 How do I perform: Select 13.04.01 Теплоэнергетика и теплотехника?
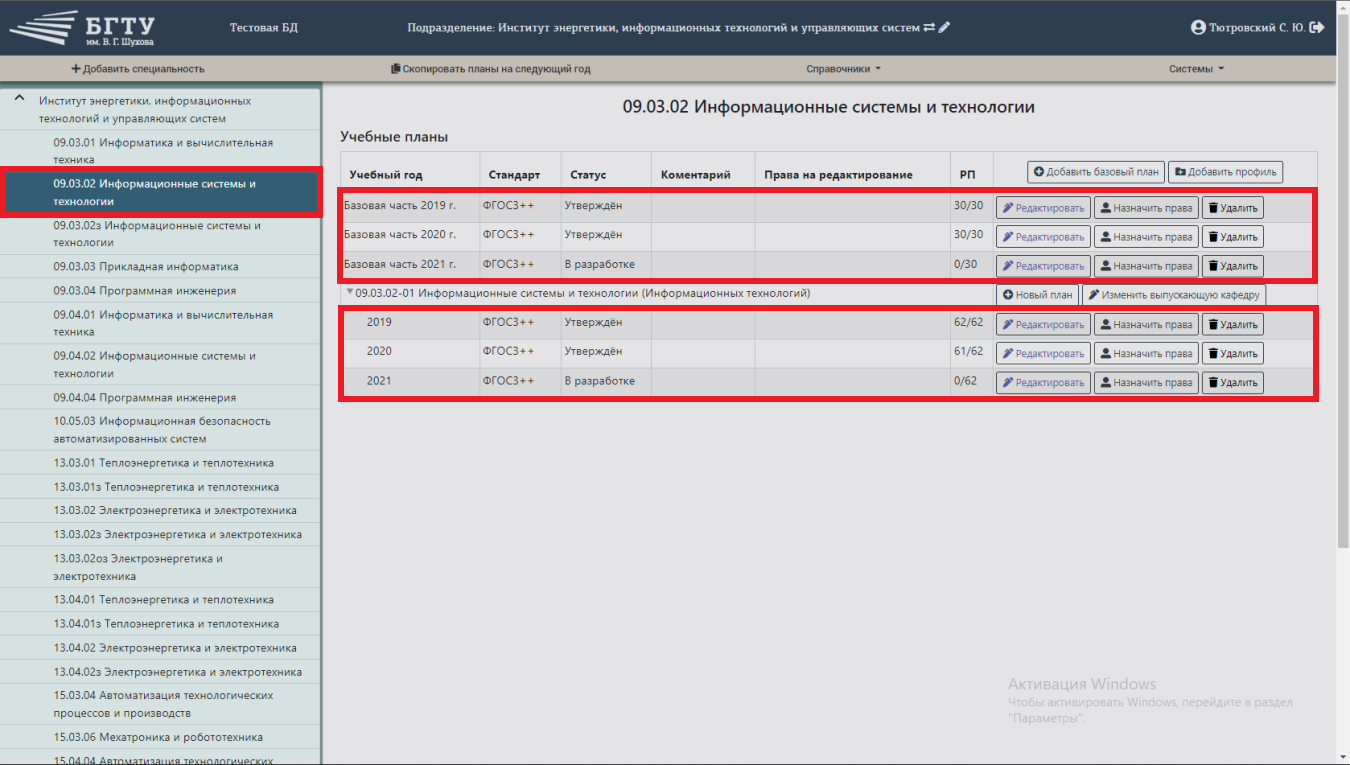[160, 600]
